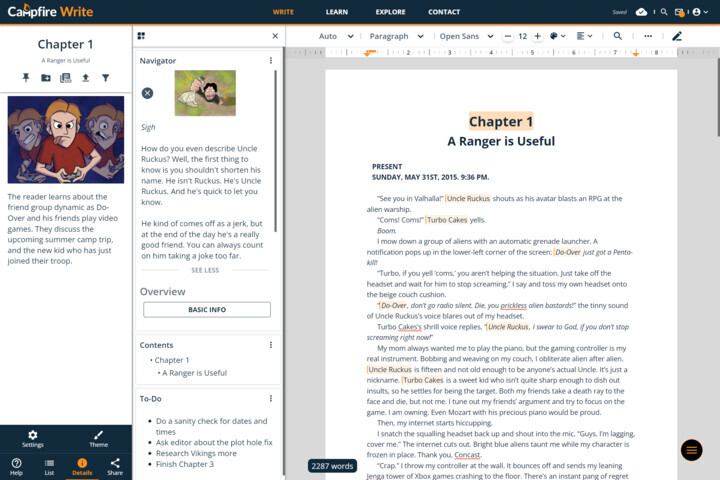Select Chapter 1 in Contents
The height and width of the screenshot is (480, 720).
click(172, 360)
